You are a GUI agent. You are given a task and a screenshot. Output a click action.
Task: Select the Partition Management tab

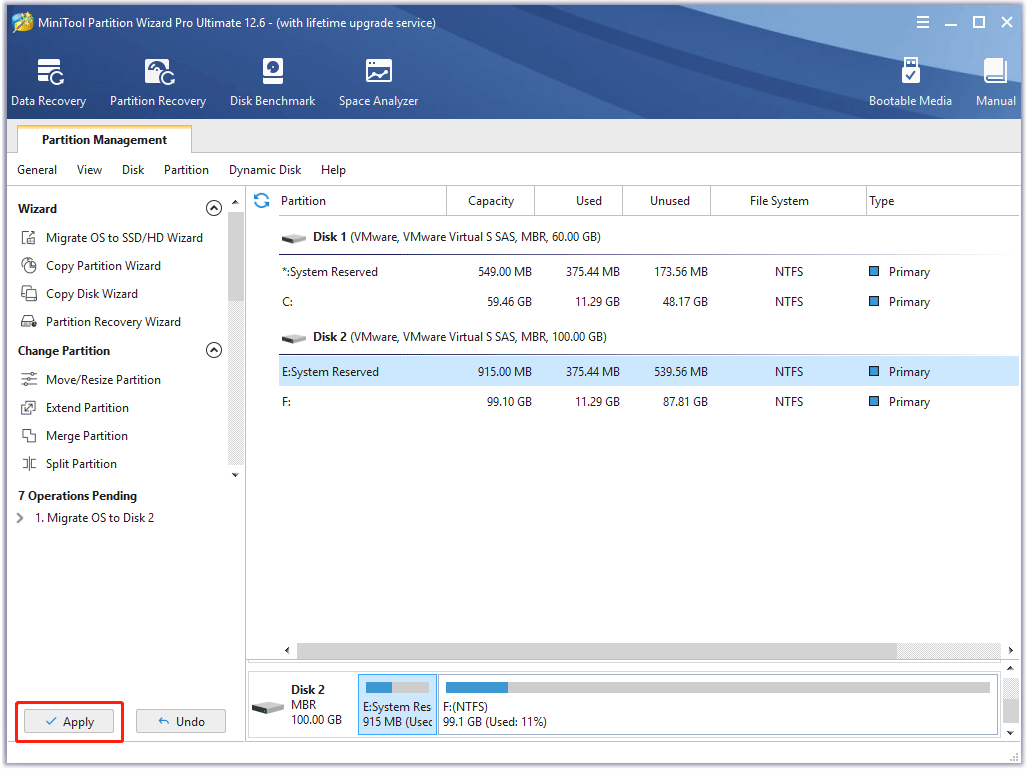coord(104,140)
